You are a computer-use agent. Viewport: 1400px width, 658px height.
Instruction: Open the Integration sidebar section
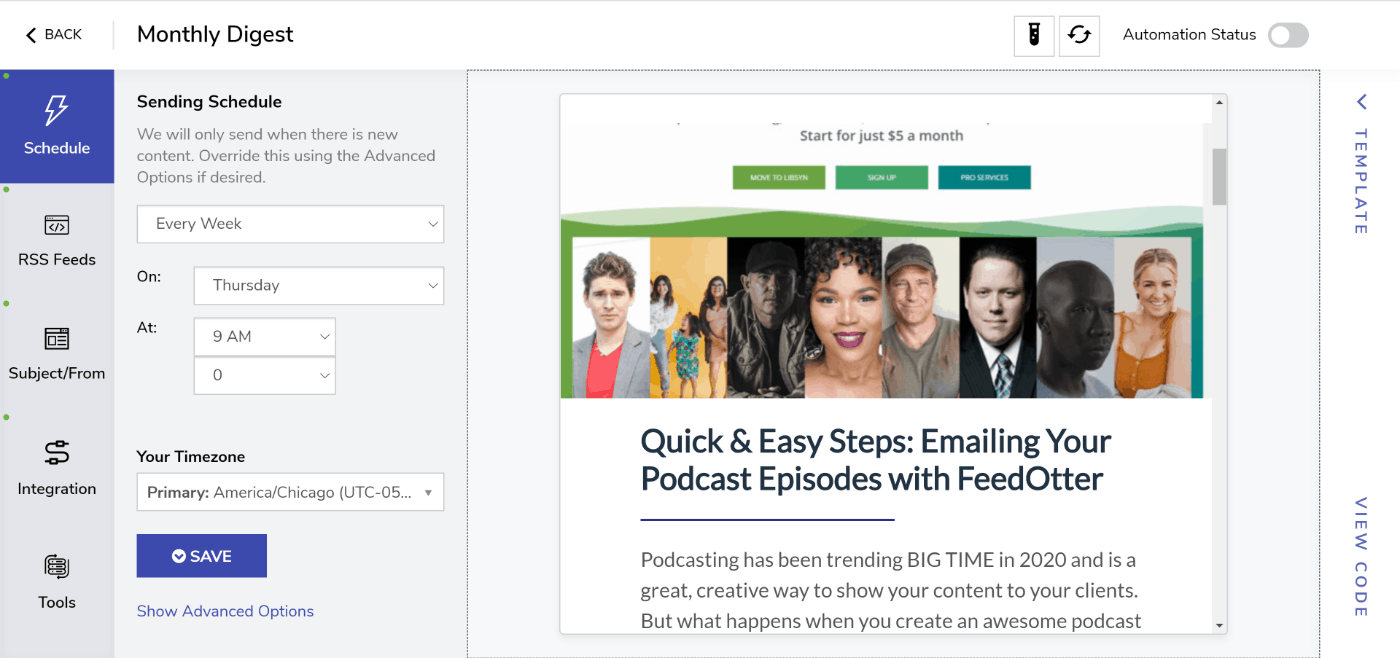[57, 469]
